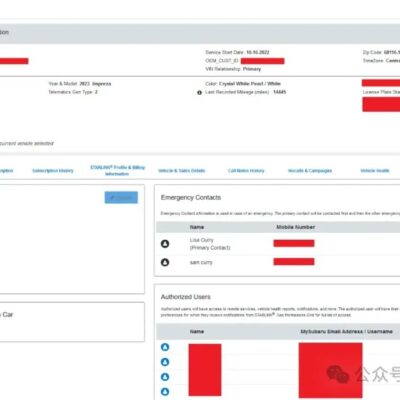Click the name sam curry
The width and height of the screenshot is (400, 400).
(201, 262)
